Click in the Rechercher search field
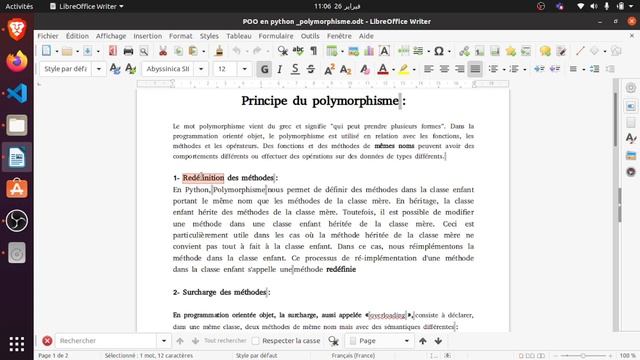 [x=106, y=341]
